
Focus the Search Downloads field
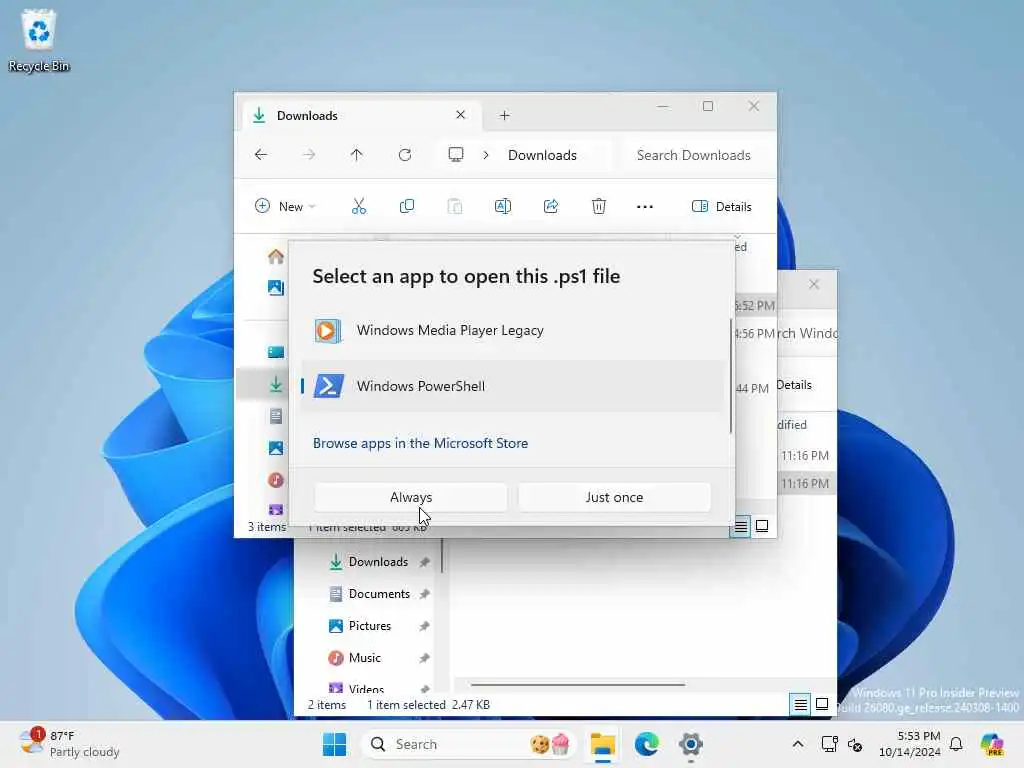[x=694, y=155]
